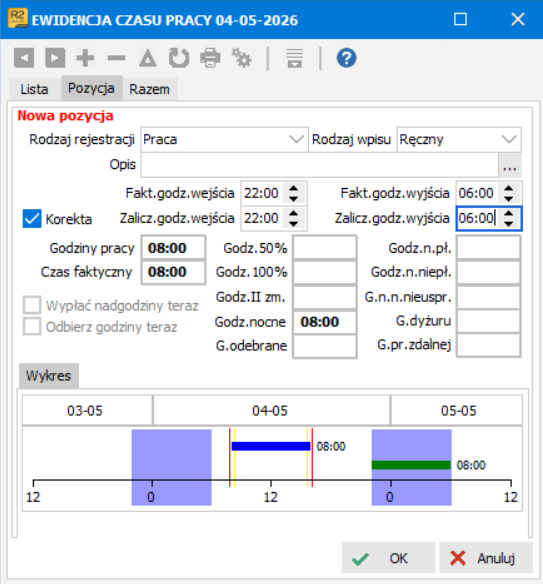The height and width of the screenshot is (584, 543).
Task: Click the green bar in the chart
Action: coord(411,465)
